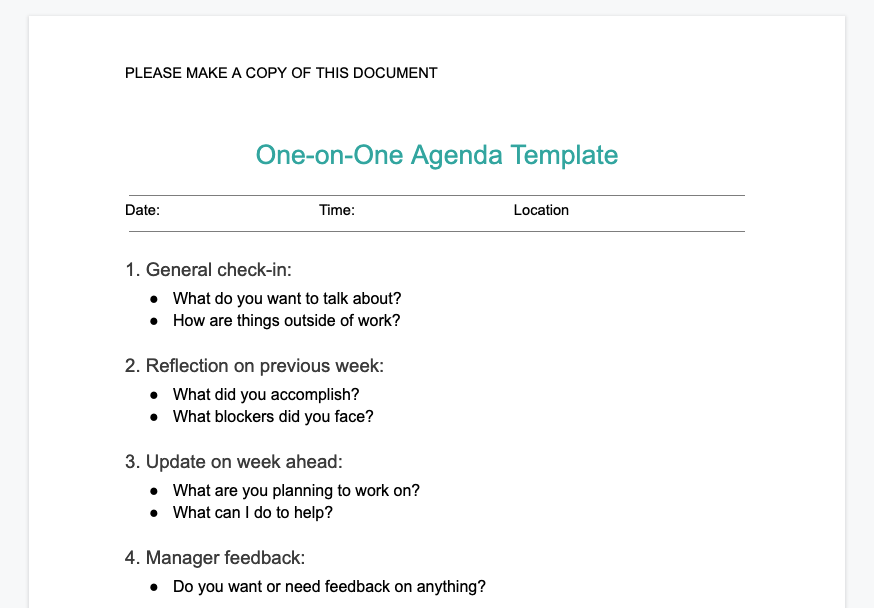Click the Date: field label
The width and height of the screenshot is (874, 608).
142,210
